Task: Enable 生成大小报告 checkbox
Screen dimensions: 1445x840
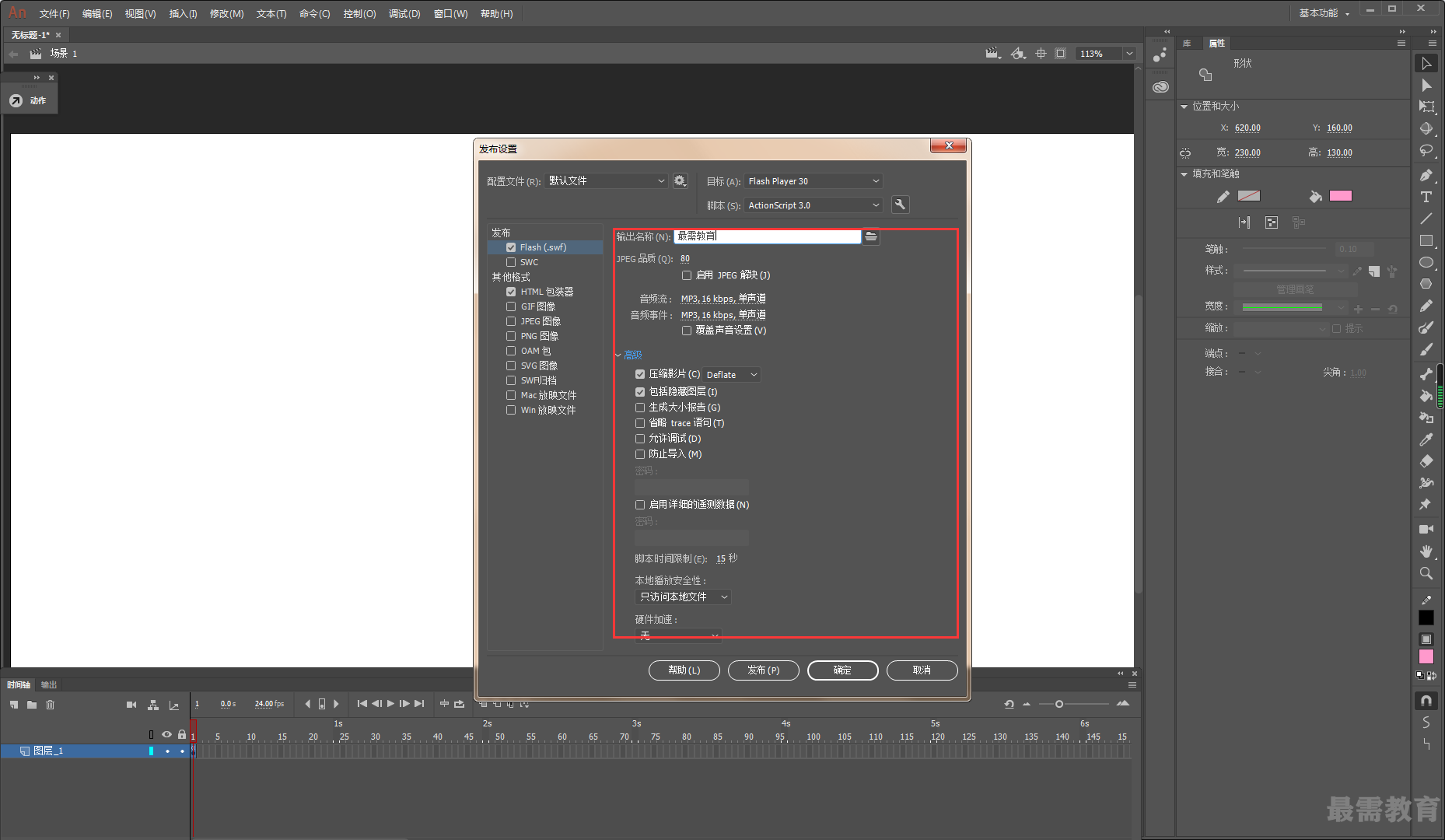Action: pyautogui.click(x=640, y=408)
